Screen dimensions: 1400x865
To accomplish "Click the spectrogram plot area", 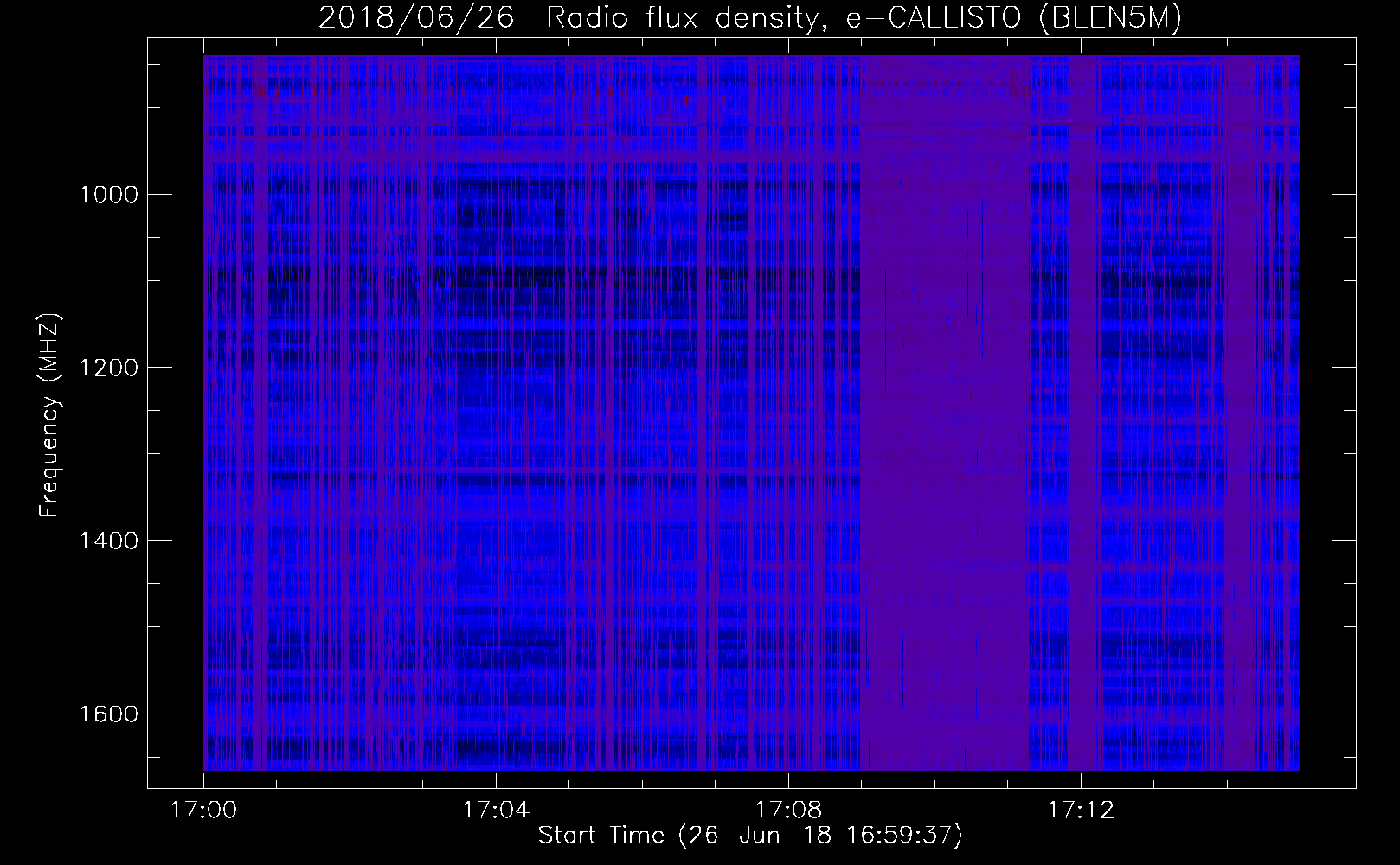I will (x=751, y=413).
